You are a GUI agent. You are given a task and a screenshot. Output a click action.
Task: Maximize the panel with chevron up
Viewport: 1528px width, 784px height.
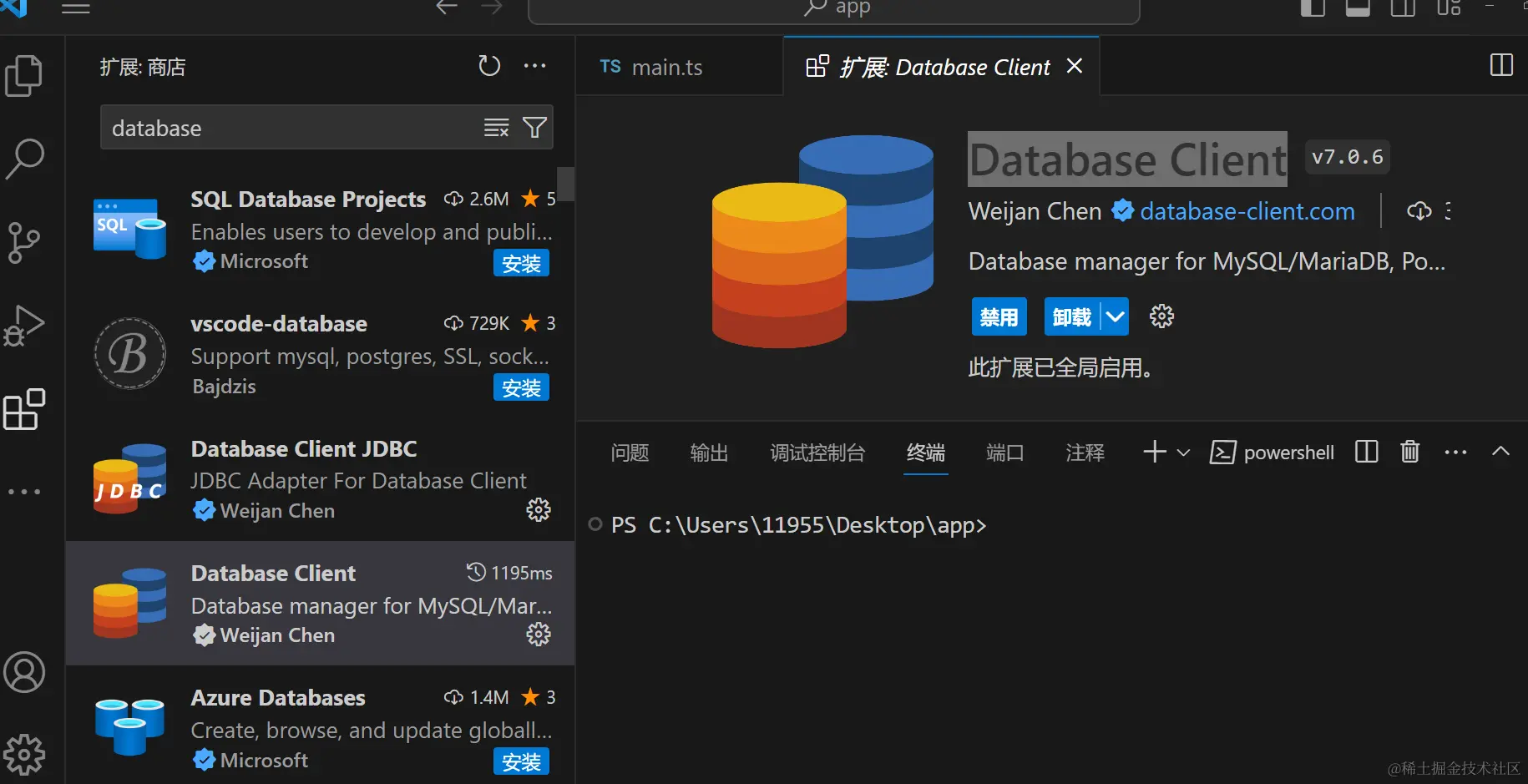coord(1500,451)
